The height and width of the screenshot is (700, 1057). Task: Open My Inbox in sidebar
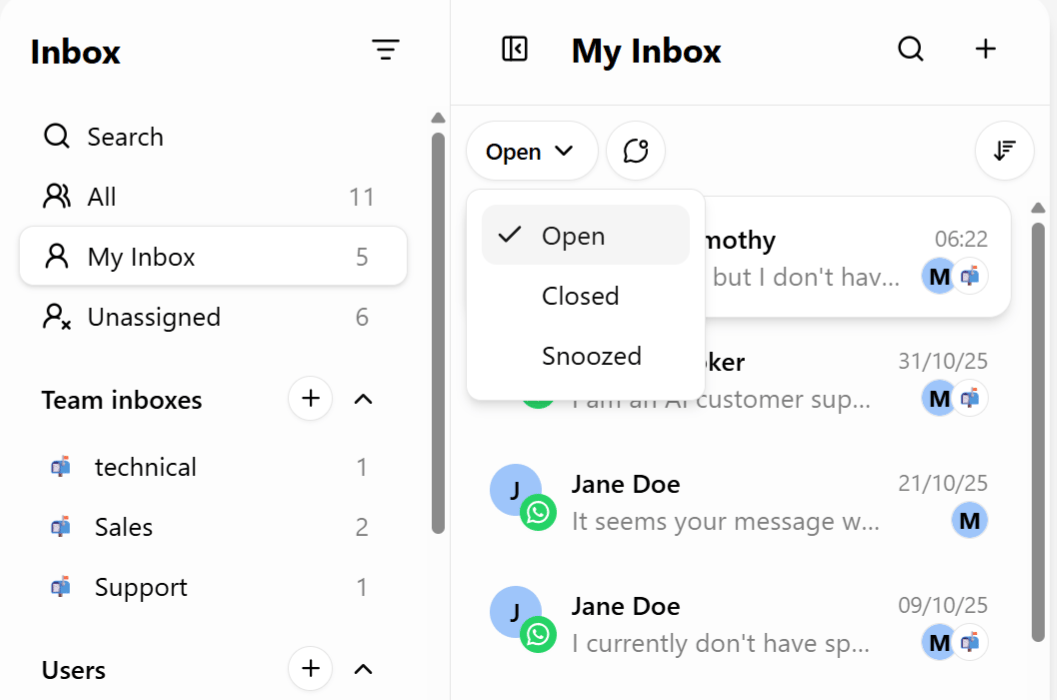pos(213,256)
